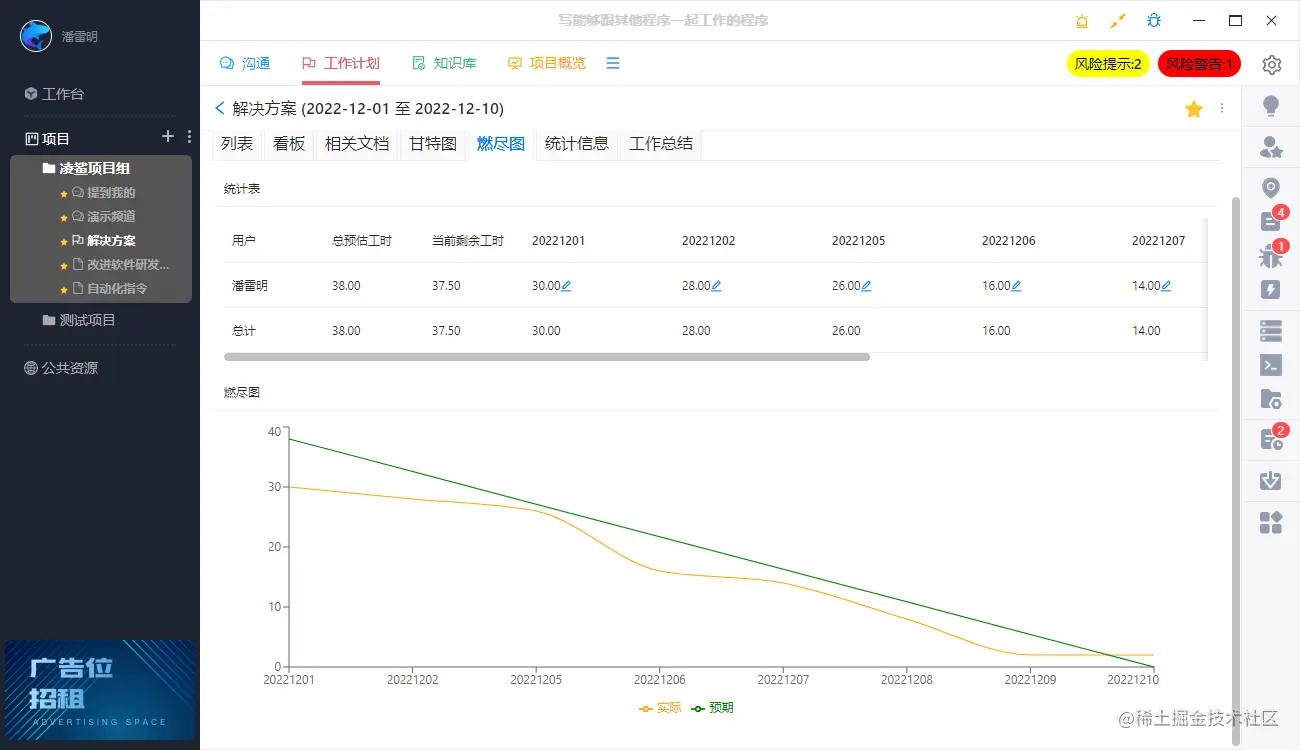Open the bug icon with badge 1
The height and width of the screenshot is (750, 1300).
(x=1271, y=256)
